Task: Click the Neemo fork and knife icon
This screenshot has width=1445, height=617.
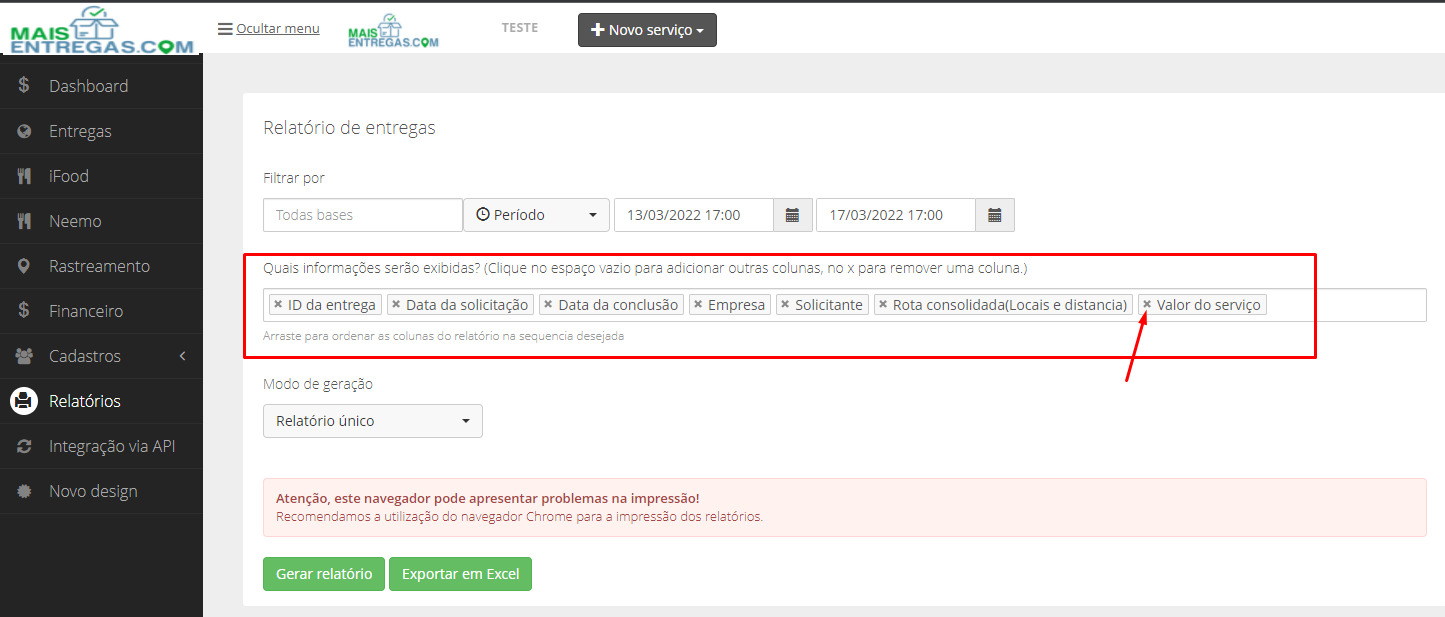Action: (24, 221)
